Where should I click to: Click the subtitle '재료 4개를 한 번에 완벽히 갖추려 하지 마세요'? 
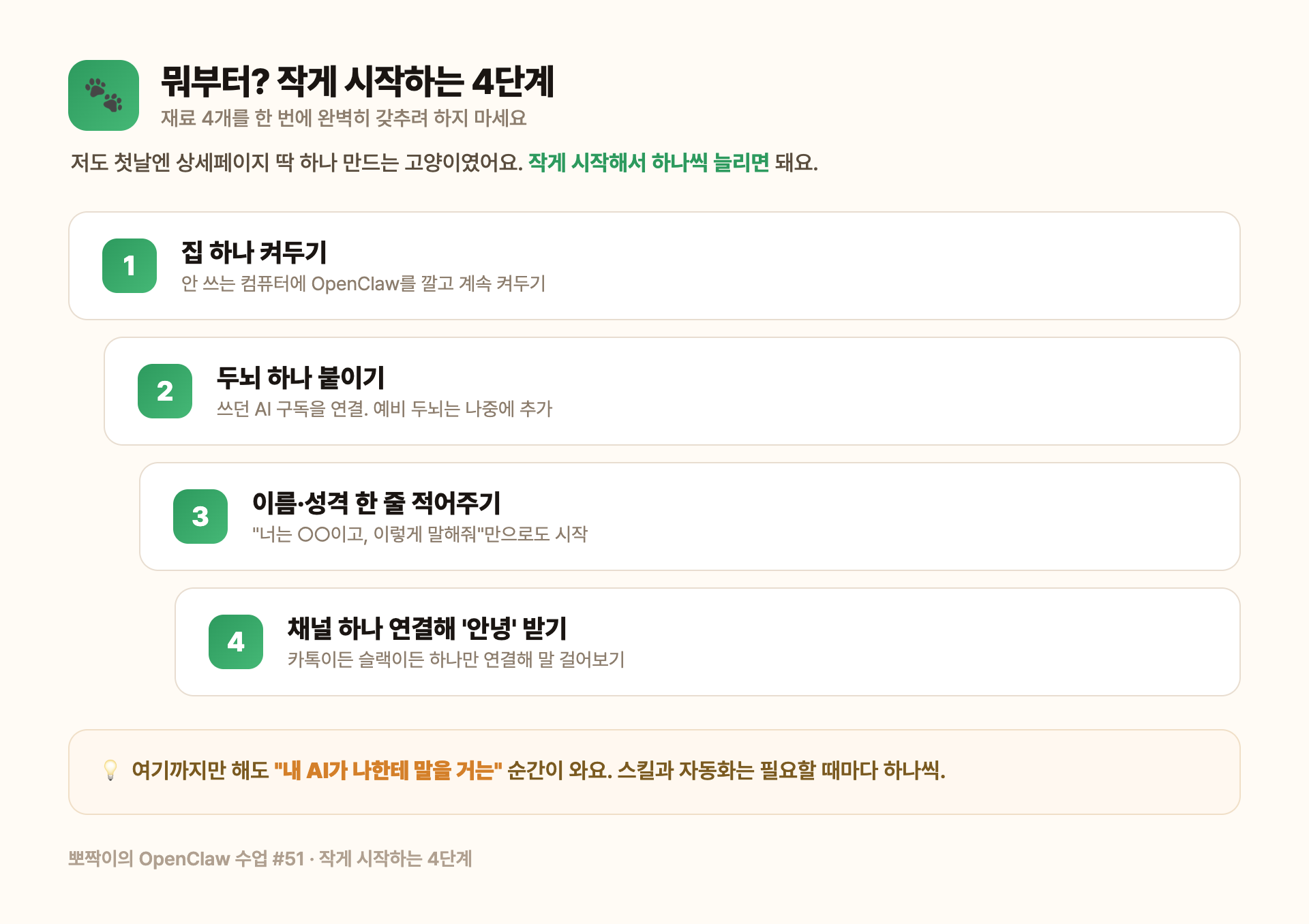click(344, 118)
